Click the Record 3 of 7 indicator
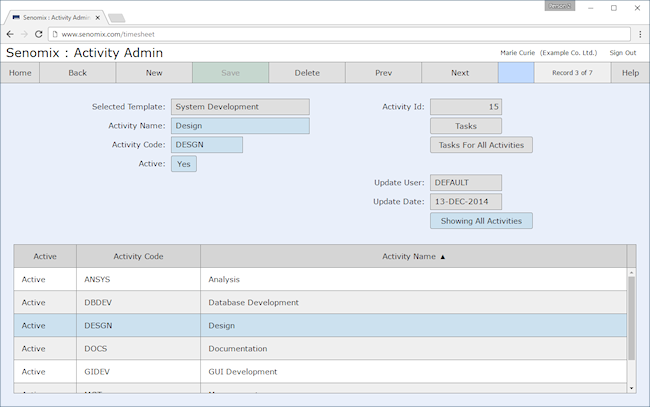 click(572, 73)
